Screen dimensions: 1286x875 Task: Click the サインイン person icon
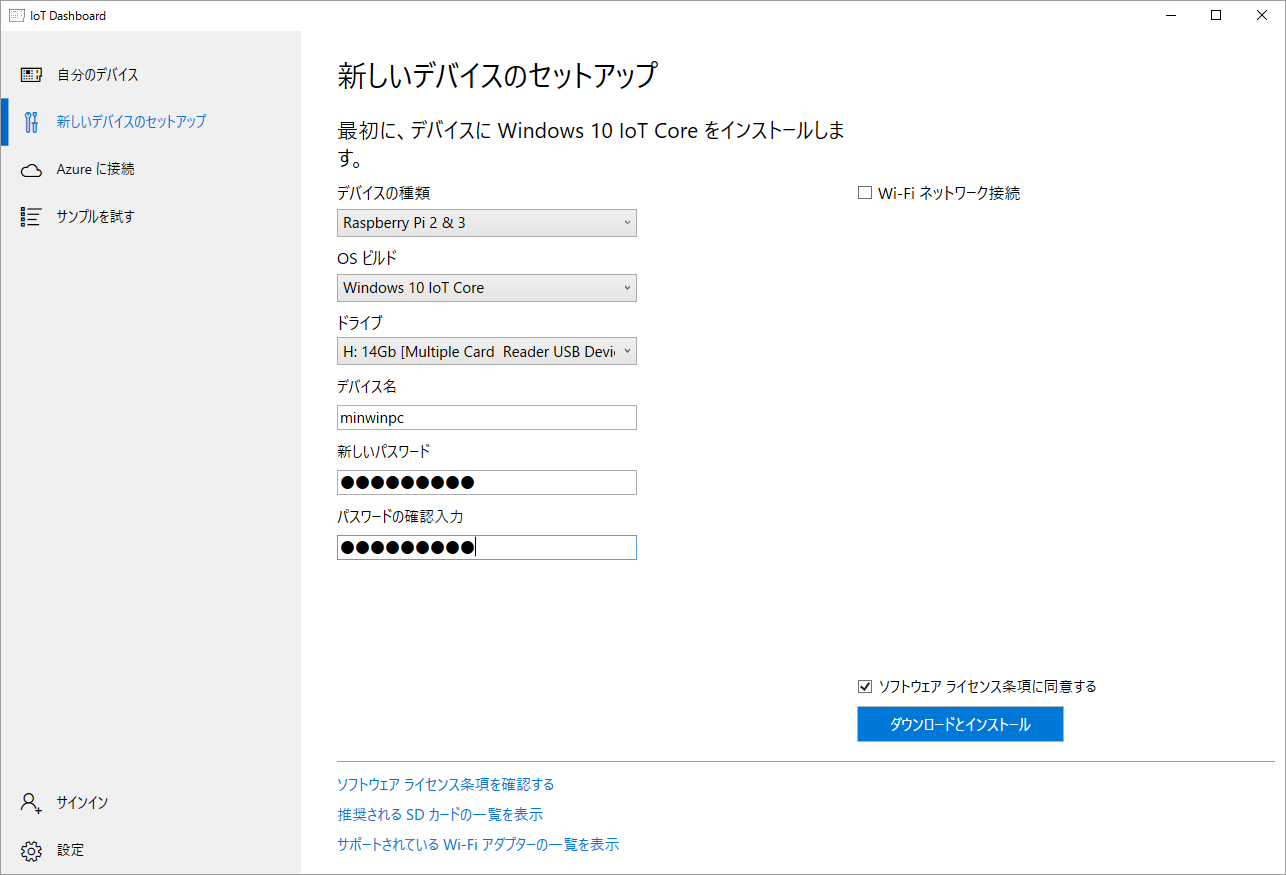pos(31,803)
